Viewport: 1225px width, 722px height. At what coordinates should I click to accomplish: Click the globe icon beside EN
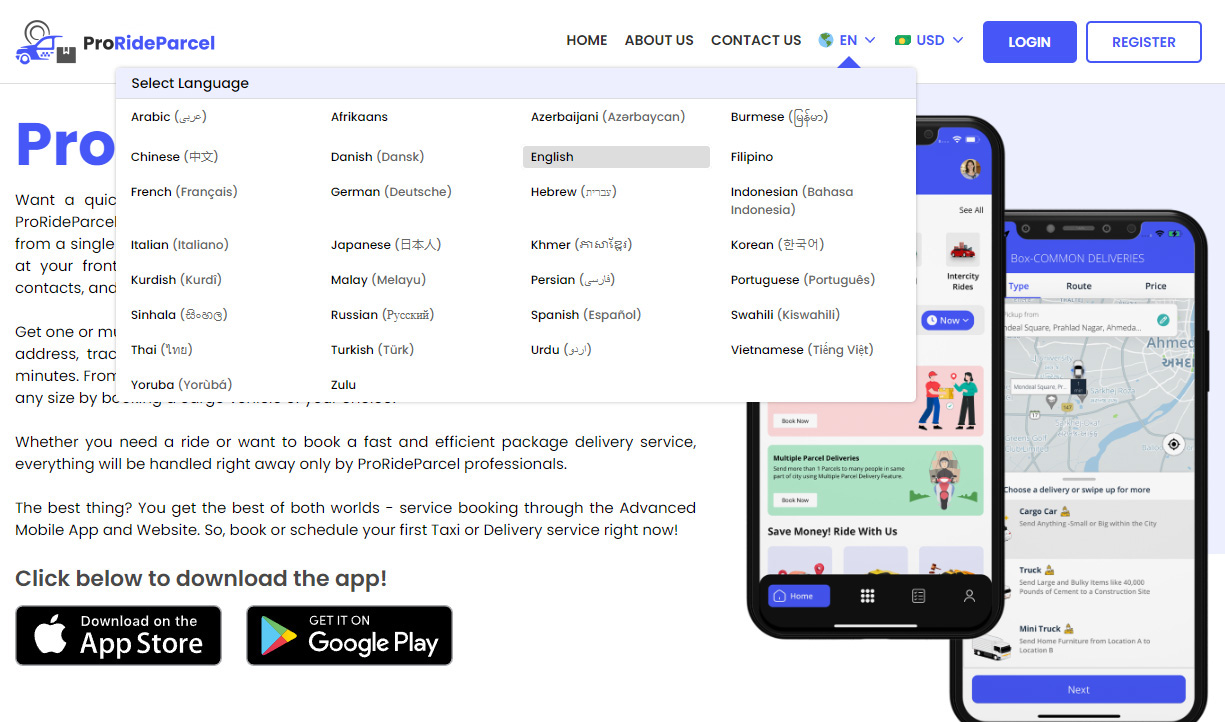point(826,40)
